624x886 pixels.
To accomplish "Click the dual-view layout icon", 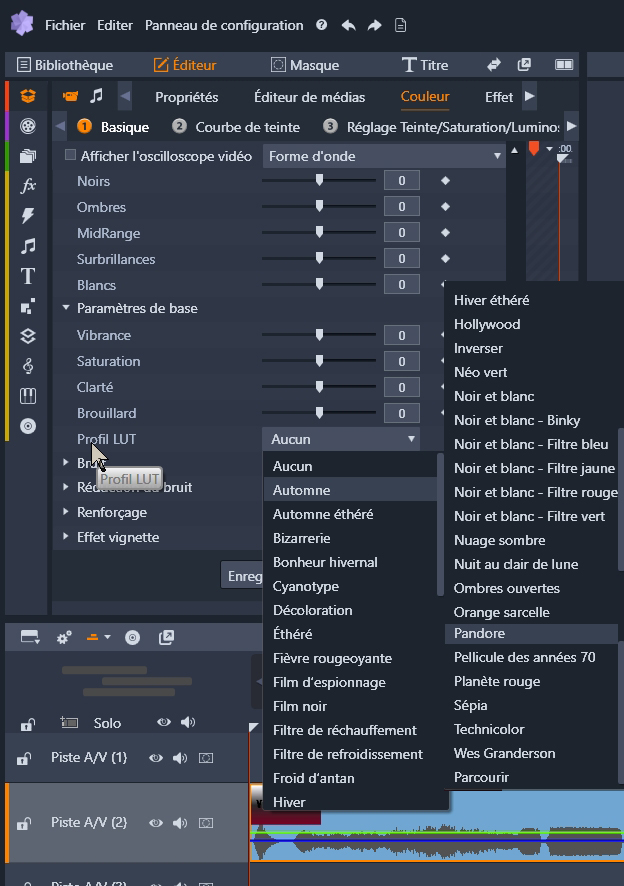I will pos(564,64).
